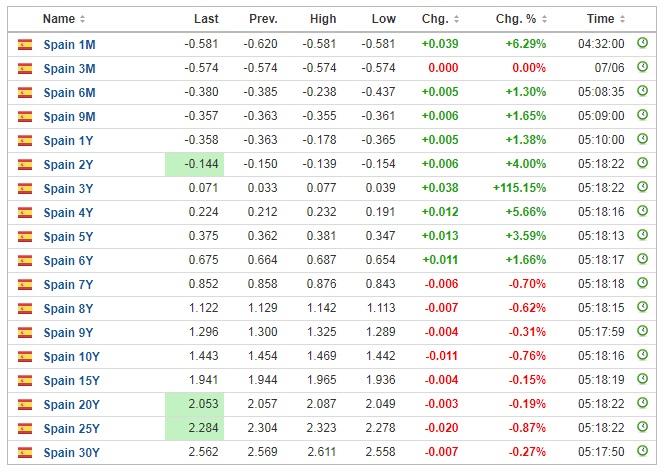Click the clock icon in Spain 2Y row
Viewport: 666px width, 473px height.
click(643, 163)
